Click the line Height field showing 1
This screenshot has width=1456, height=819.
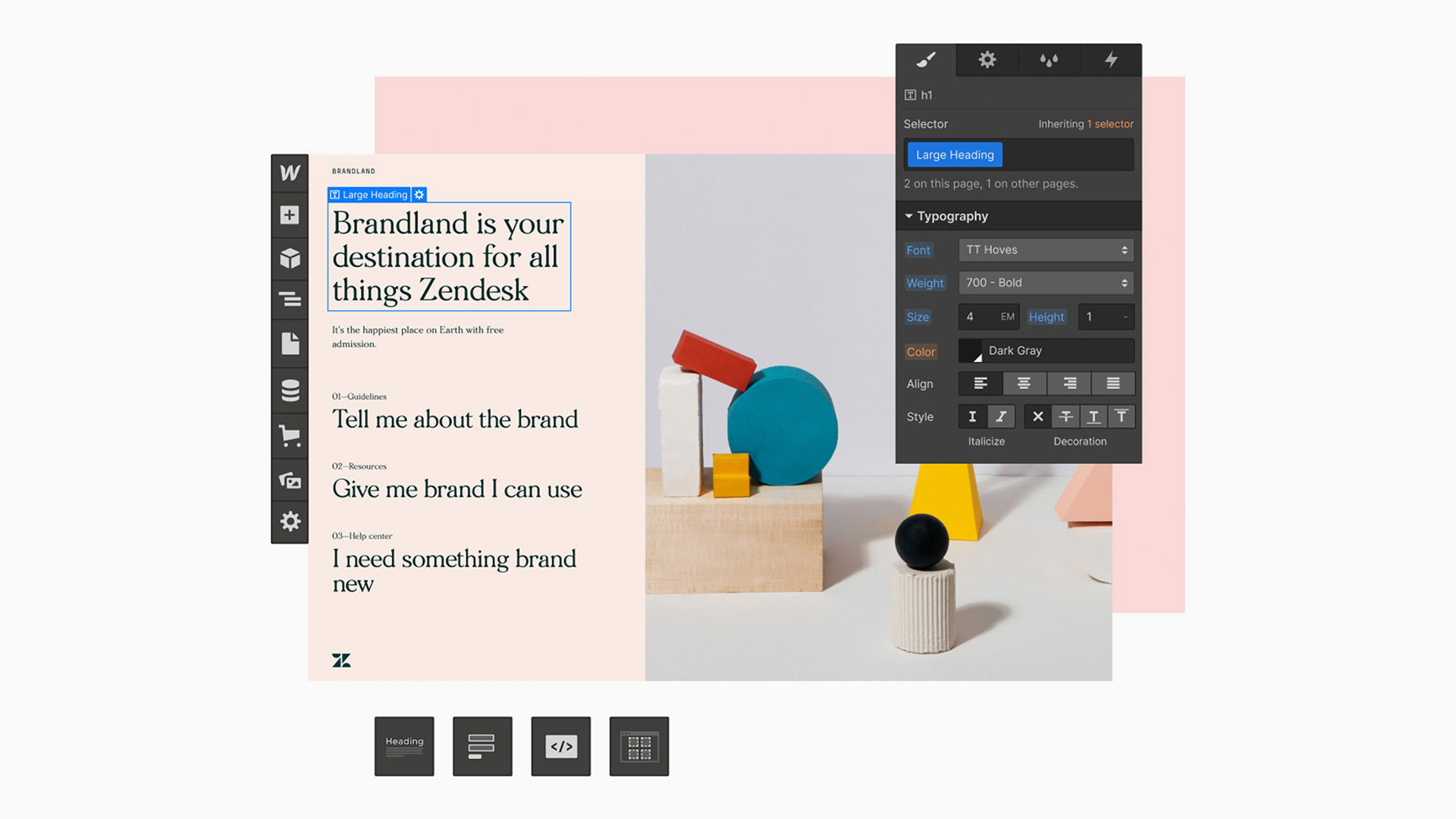[x=1098, y=317]
